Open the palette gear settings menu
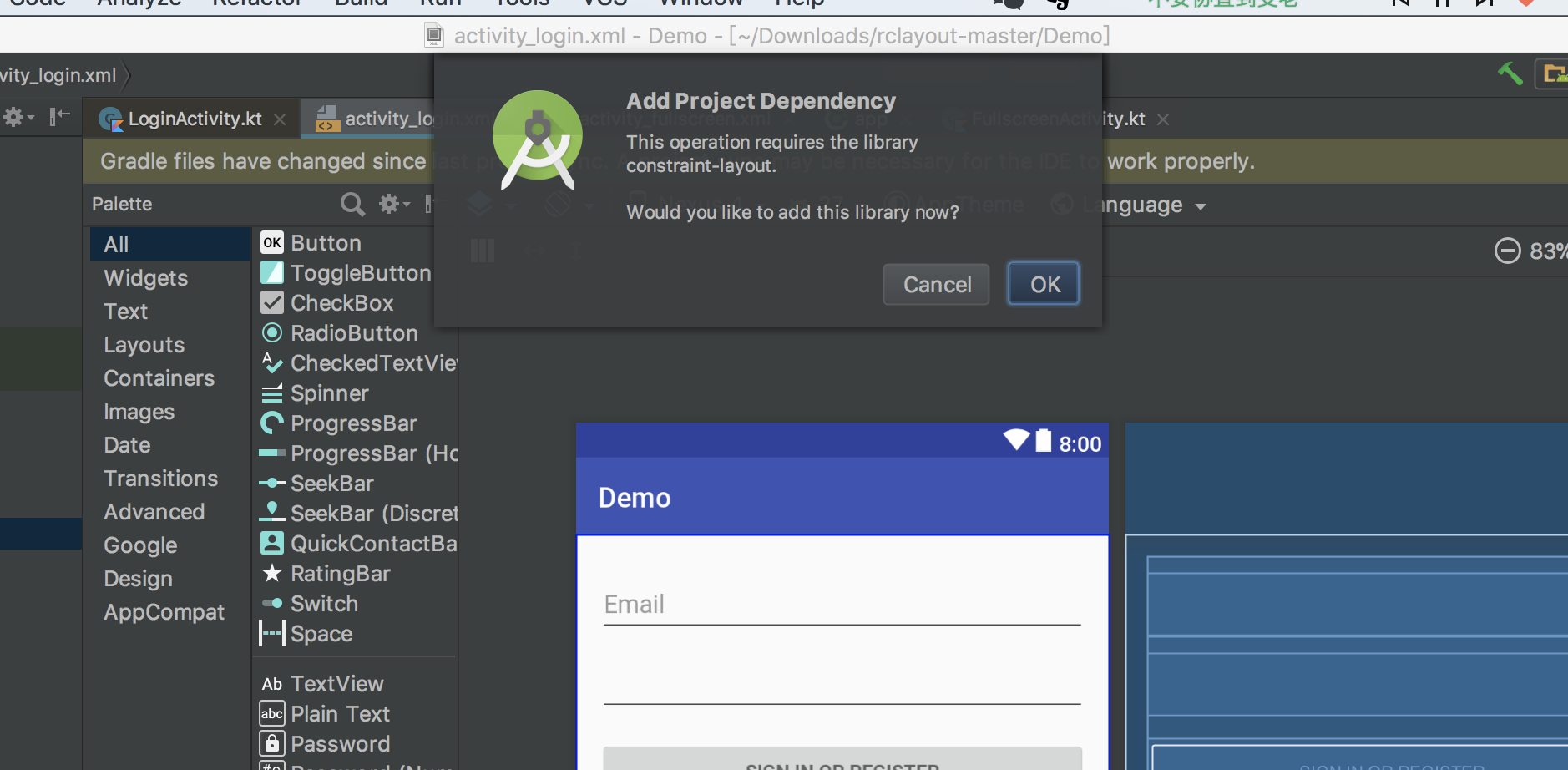 tap(394, 204)
